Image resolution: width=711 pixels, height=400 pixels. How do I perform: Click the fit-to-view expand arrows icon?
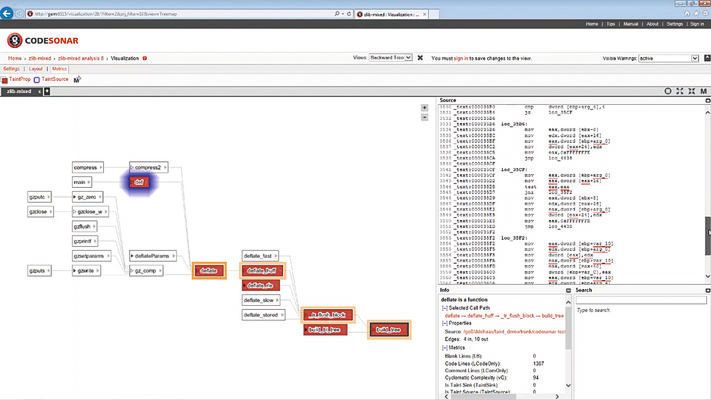(x=679, y=91)
